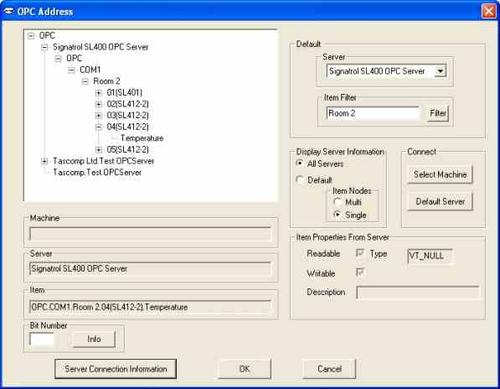The image size is (500, 389).
Task: Click the Cancel button
Action: point(329,369)
